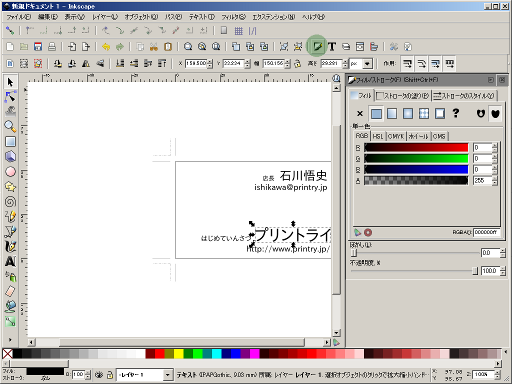The width and height of the screenshot is (512, 384).
Task: Adjust the width value stepper
Action: [x=288, y=63]
